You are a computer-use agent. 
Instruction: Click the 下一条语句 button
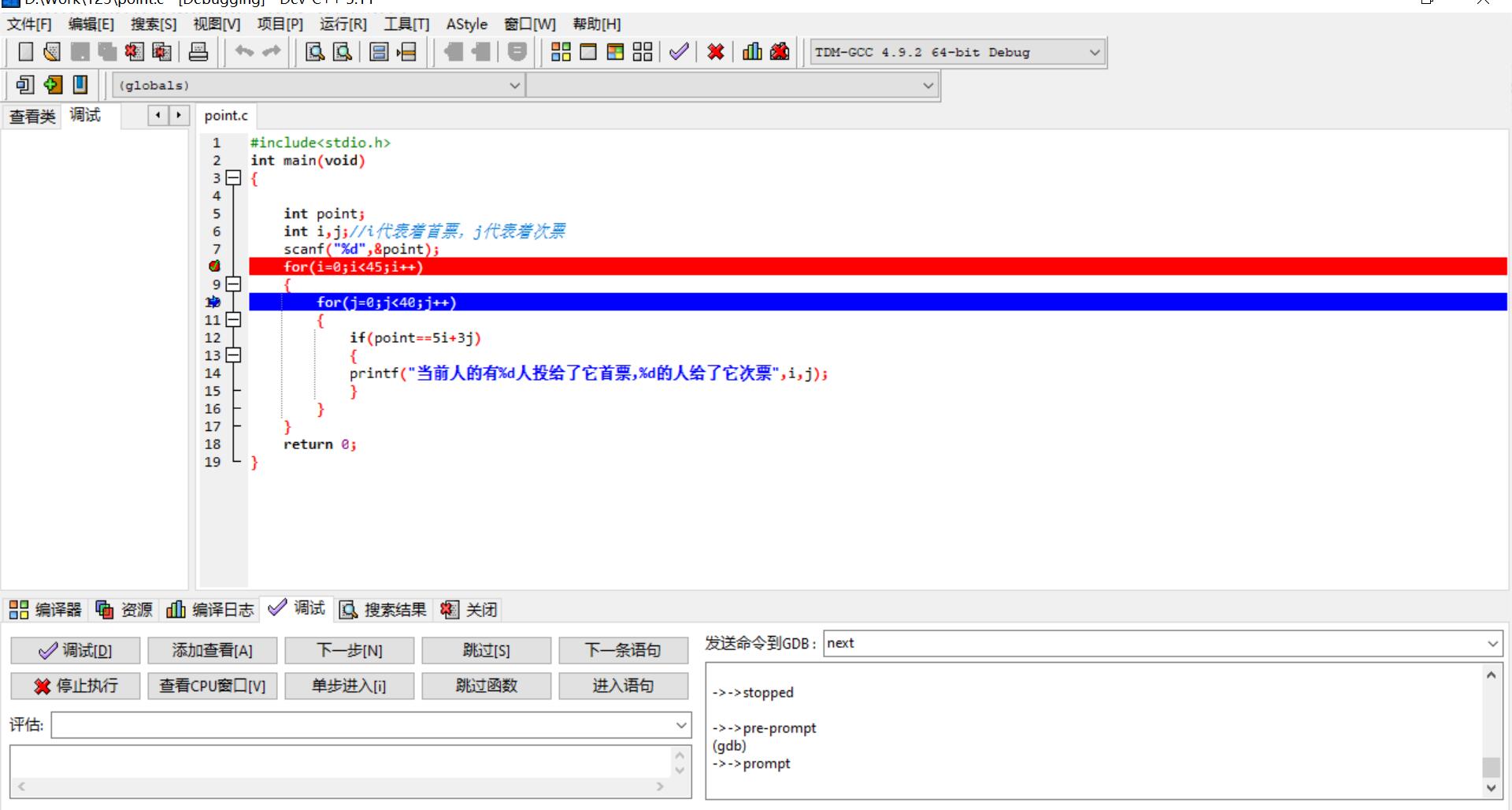click(x=624, y=650)
